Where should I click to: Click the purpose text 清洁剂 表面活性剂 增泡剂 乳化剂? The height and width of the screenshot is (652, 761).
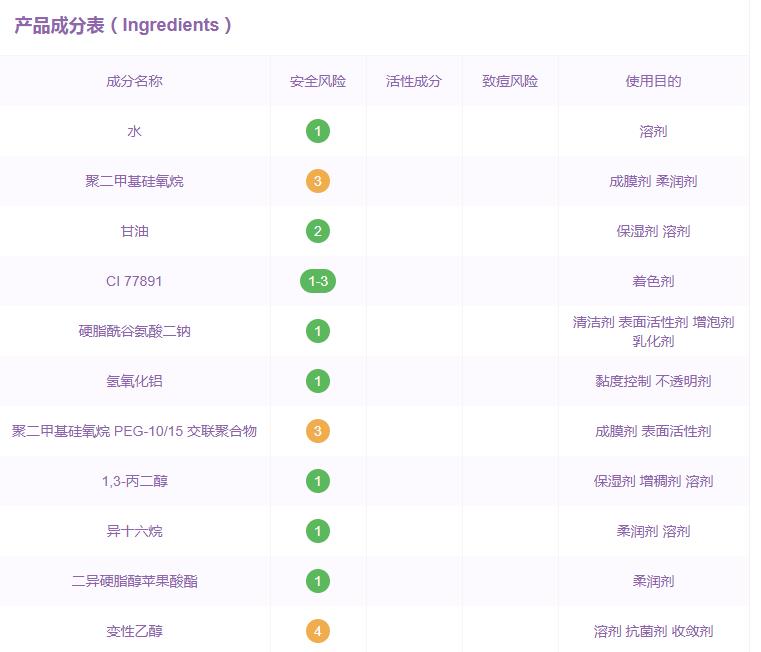pos(653,331)
